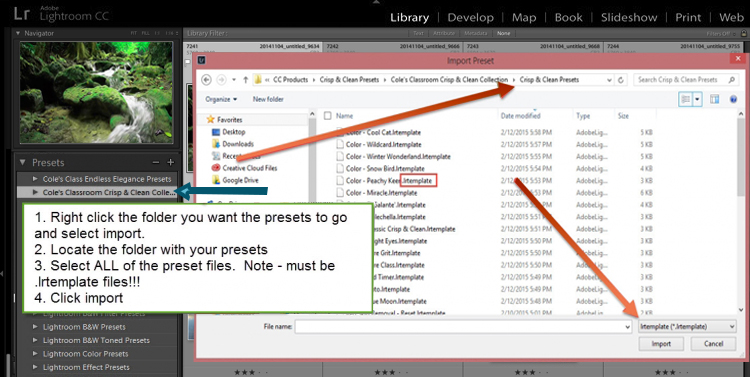Image resolution: width=750 pixels, height=377 pixels.
Task: Click the Presets panel minus icon
Action: pos(155,163)
